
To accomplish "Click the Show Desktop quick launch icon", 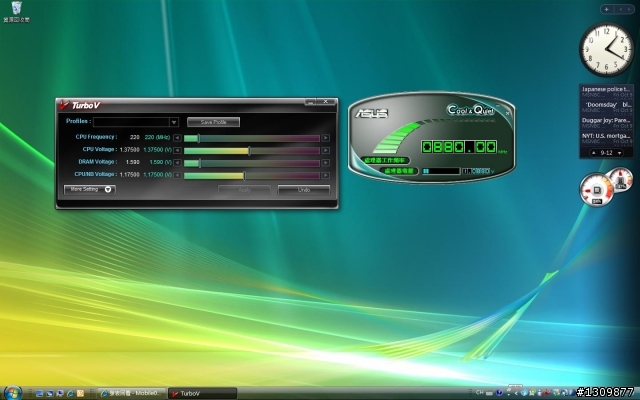I will point(39,393).
